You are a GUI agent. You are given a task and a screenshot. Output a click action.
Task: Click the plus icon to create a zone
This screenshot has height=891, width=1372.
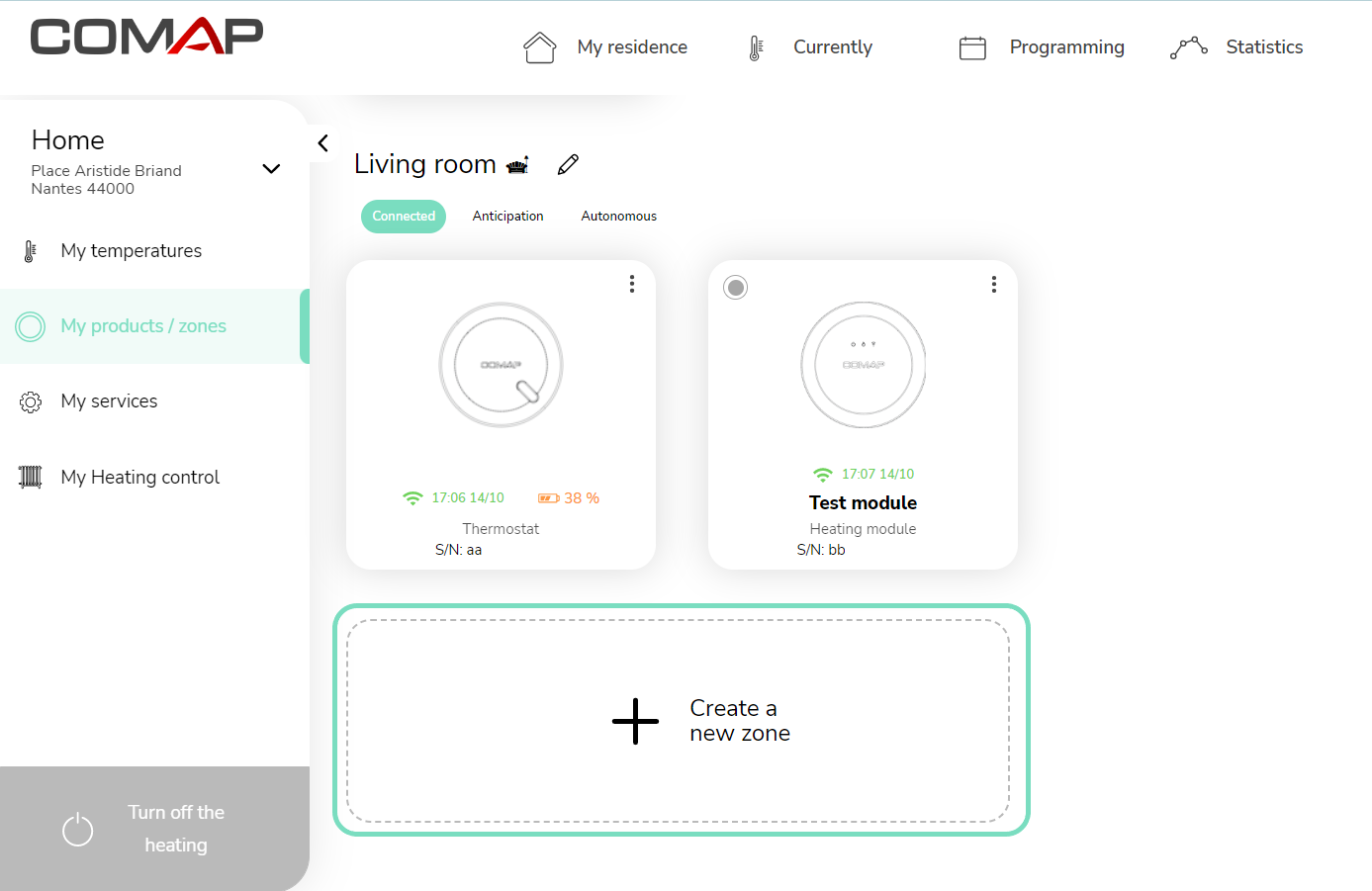[x=635, y=721]
